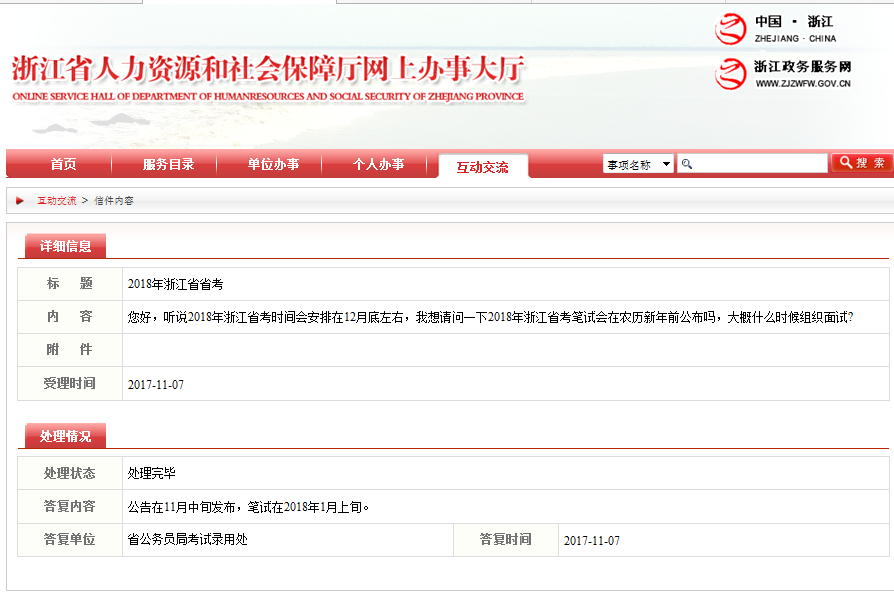Image resolution: width=894 pixels, height=598 pixels.
Task: Click the 互动交流 breadcrumb link
Action: tap(57, 201)
